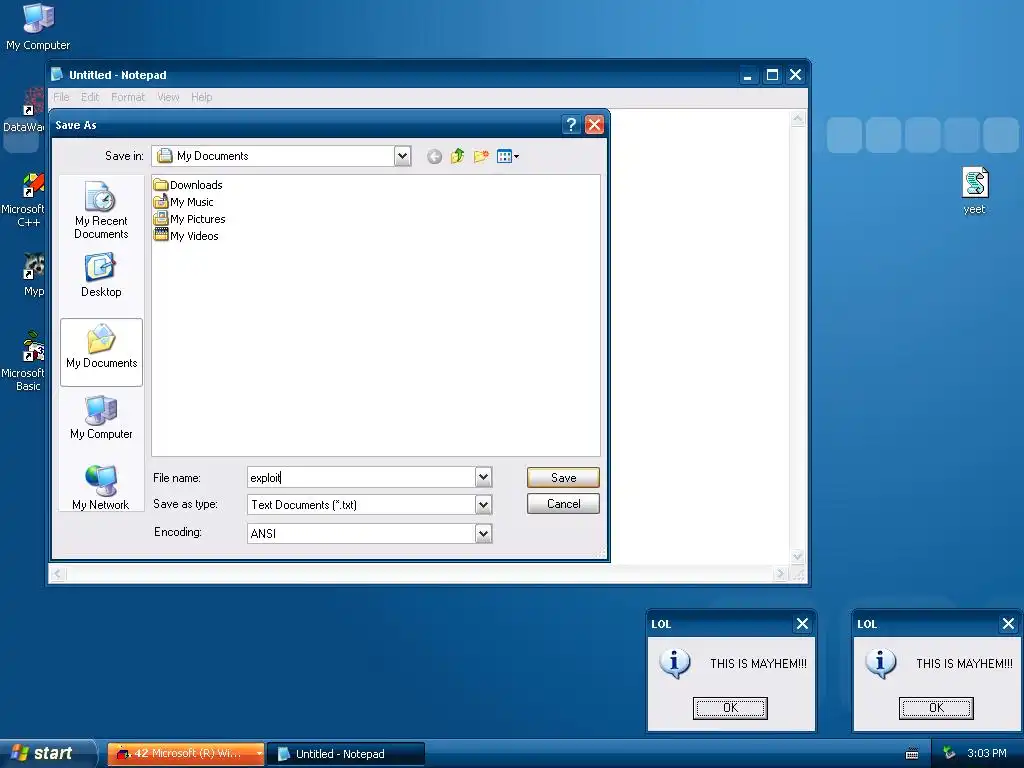Click Notepad vertical scrollbar down arrow

tap(797, 557)
